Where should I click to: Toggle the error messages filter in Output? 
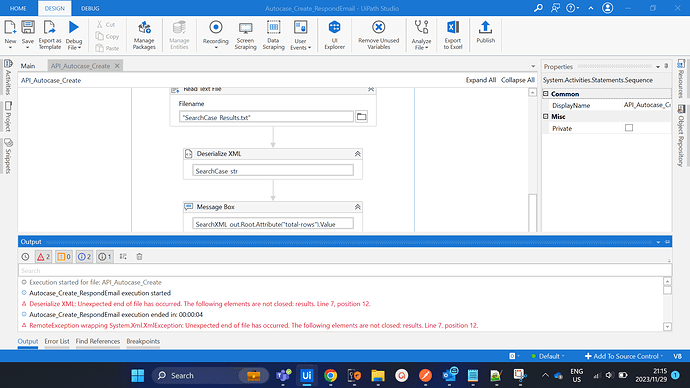(x=43, y=256)
